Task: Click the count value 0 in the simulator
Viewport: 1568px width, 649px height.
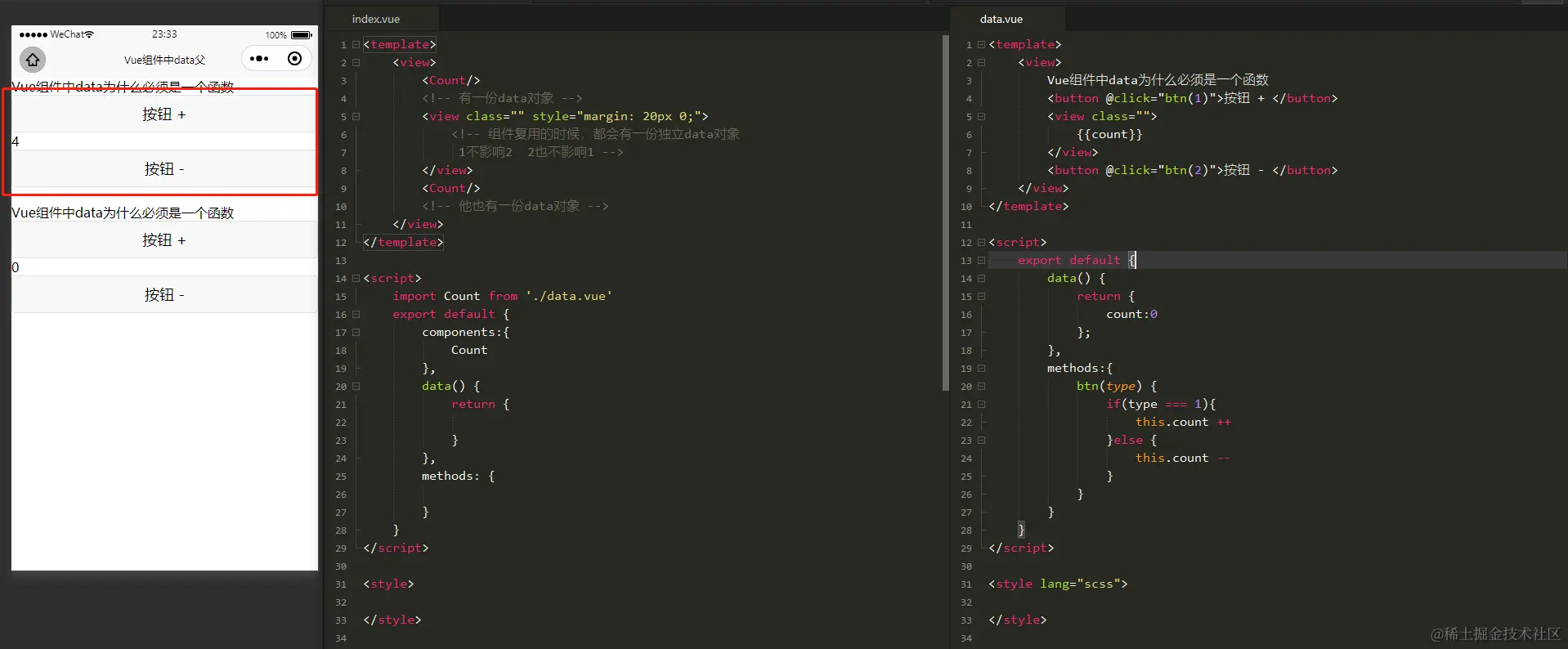Action: point(16,267)
